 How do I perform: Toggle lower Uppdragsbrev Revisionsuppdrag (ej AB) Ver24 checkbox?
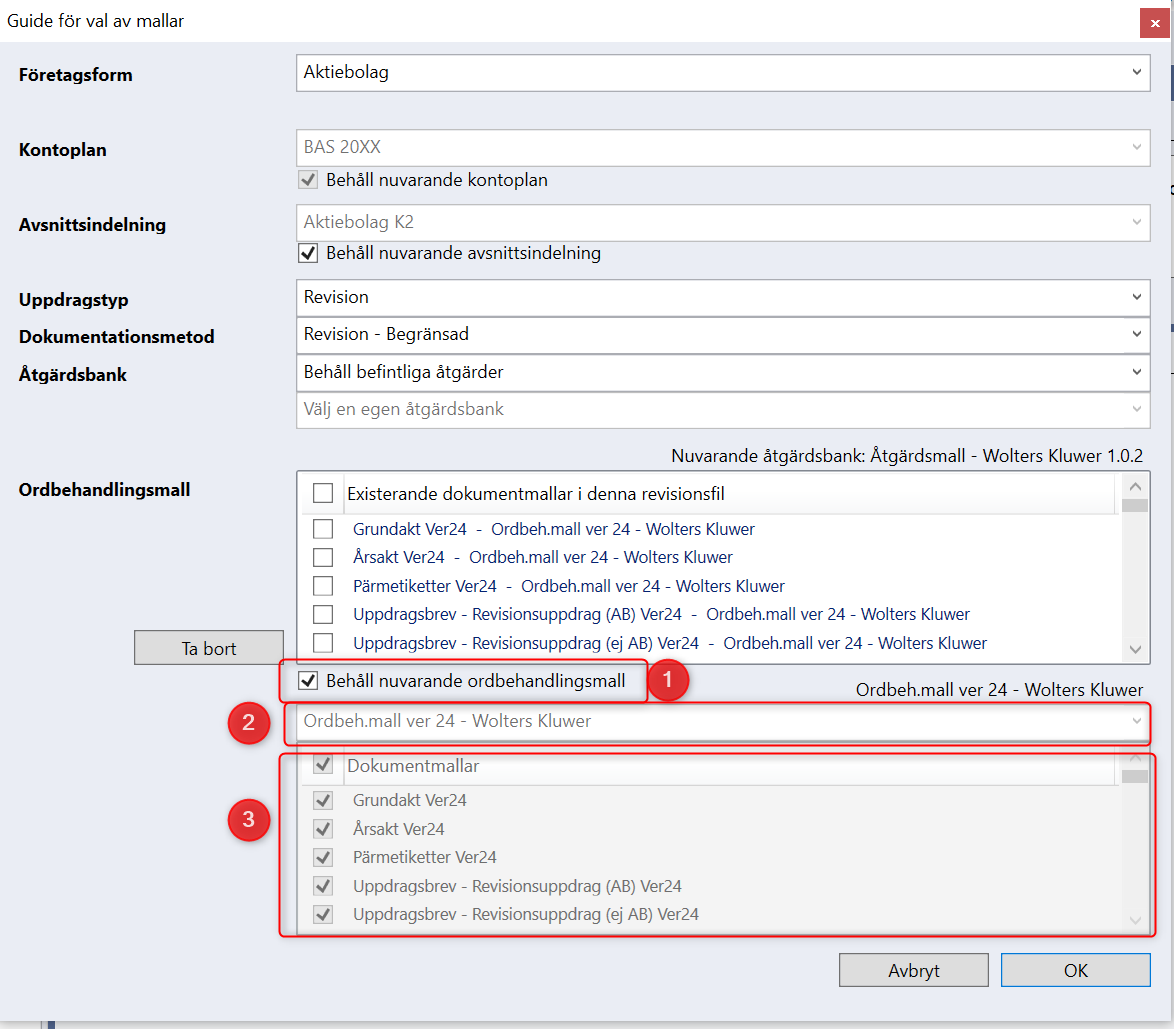323,914
